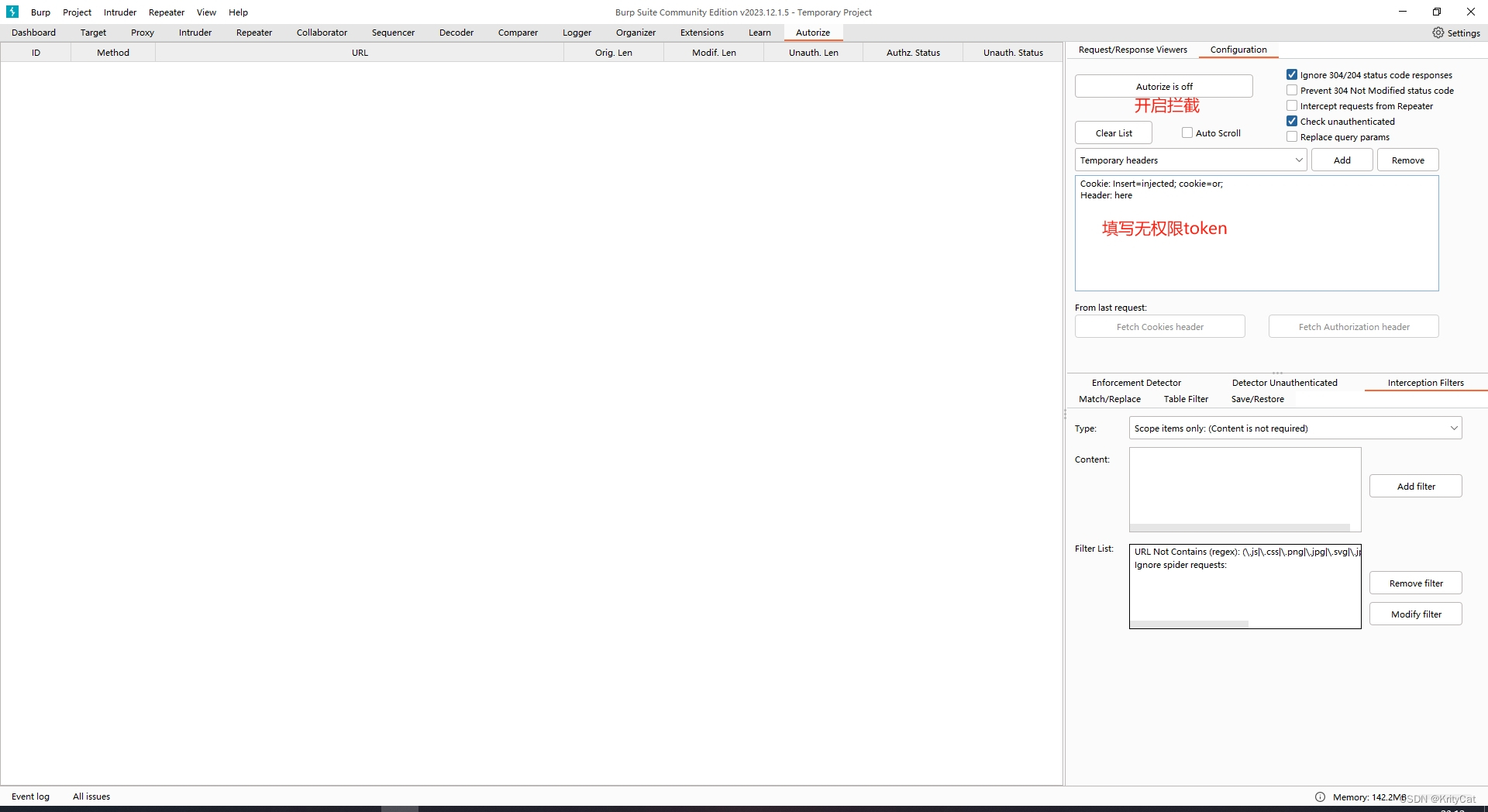Viewport: 1488px width, 812px height.
Task: Enable Replace query params checkbox
Action: point(1292,136)
